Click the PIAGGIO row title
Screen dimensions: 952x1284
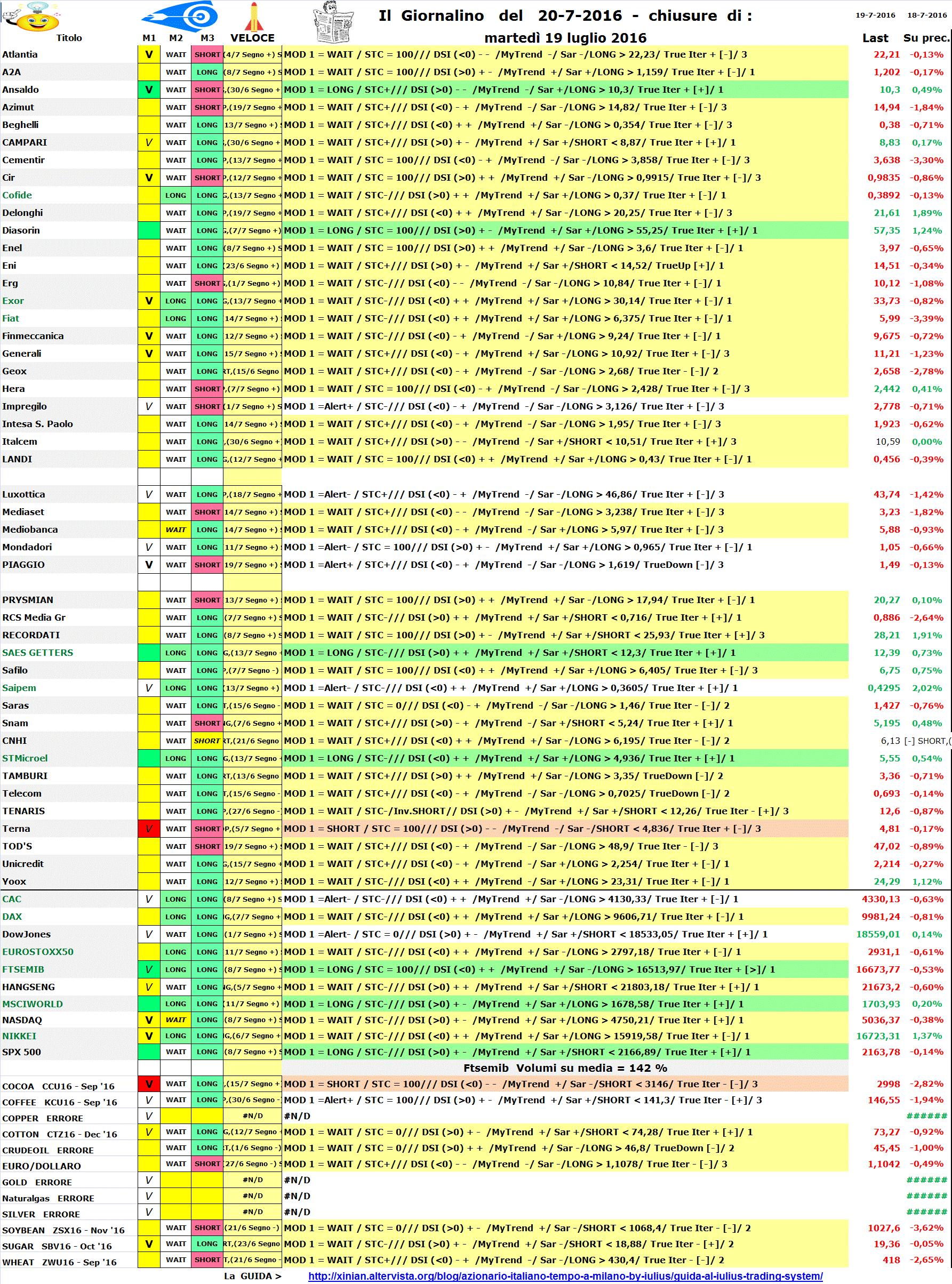point(23,565)
